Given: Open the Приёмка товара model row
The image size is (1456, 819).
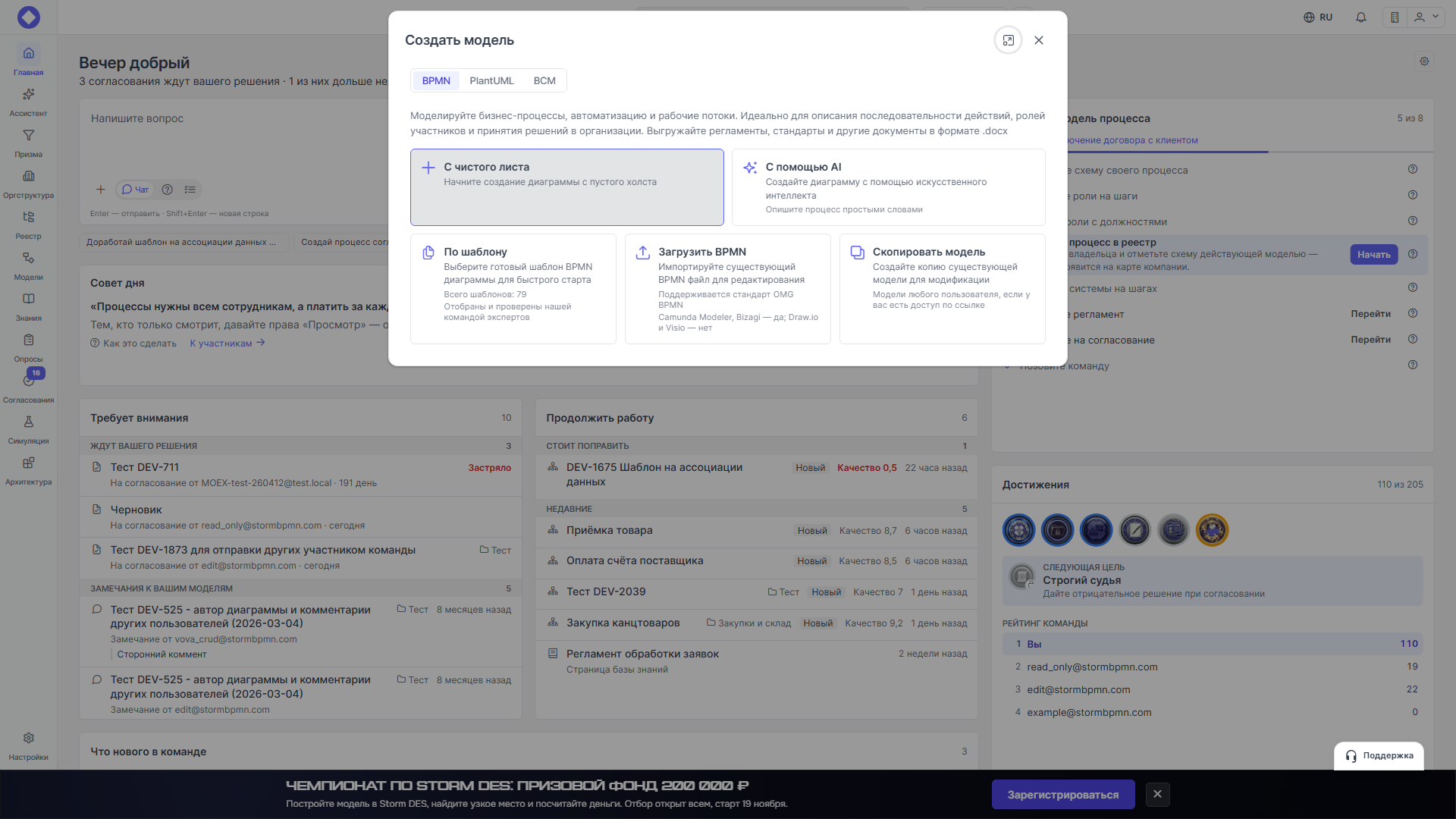Looking at the screenshot, I should pyautogui.click(x=757, y=531).
